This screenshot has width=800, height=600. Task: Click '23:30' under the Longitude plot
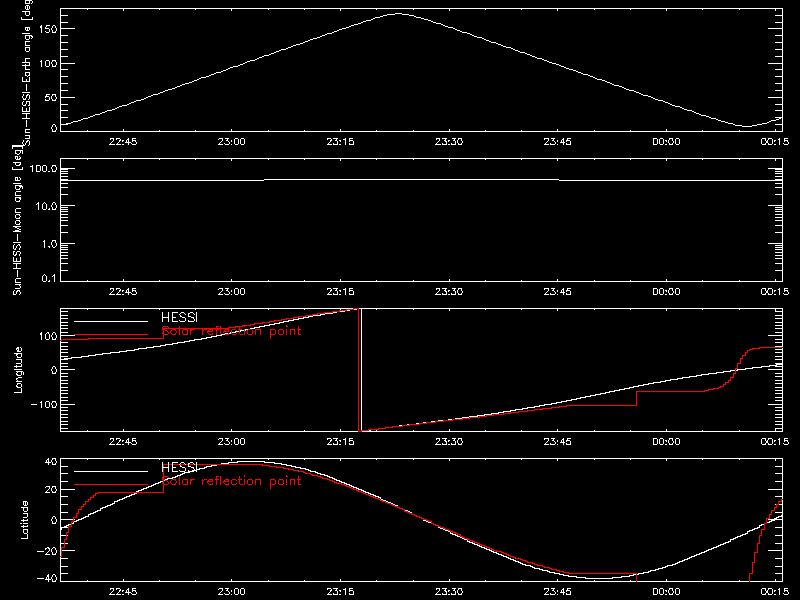coord(449,442)
